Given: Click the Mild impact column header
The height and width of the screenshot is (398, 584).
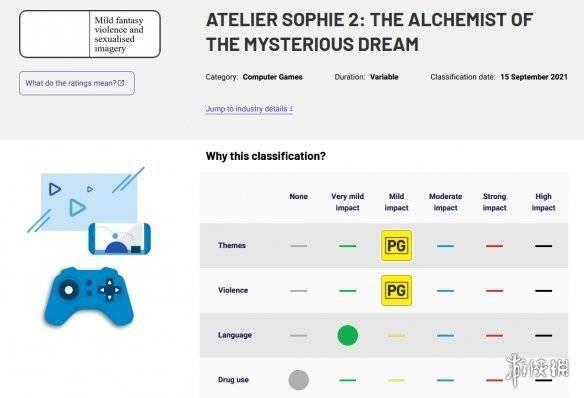Looking at the screenshot, I should [x=396, y=202].
